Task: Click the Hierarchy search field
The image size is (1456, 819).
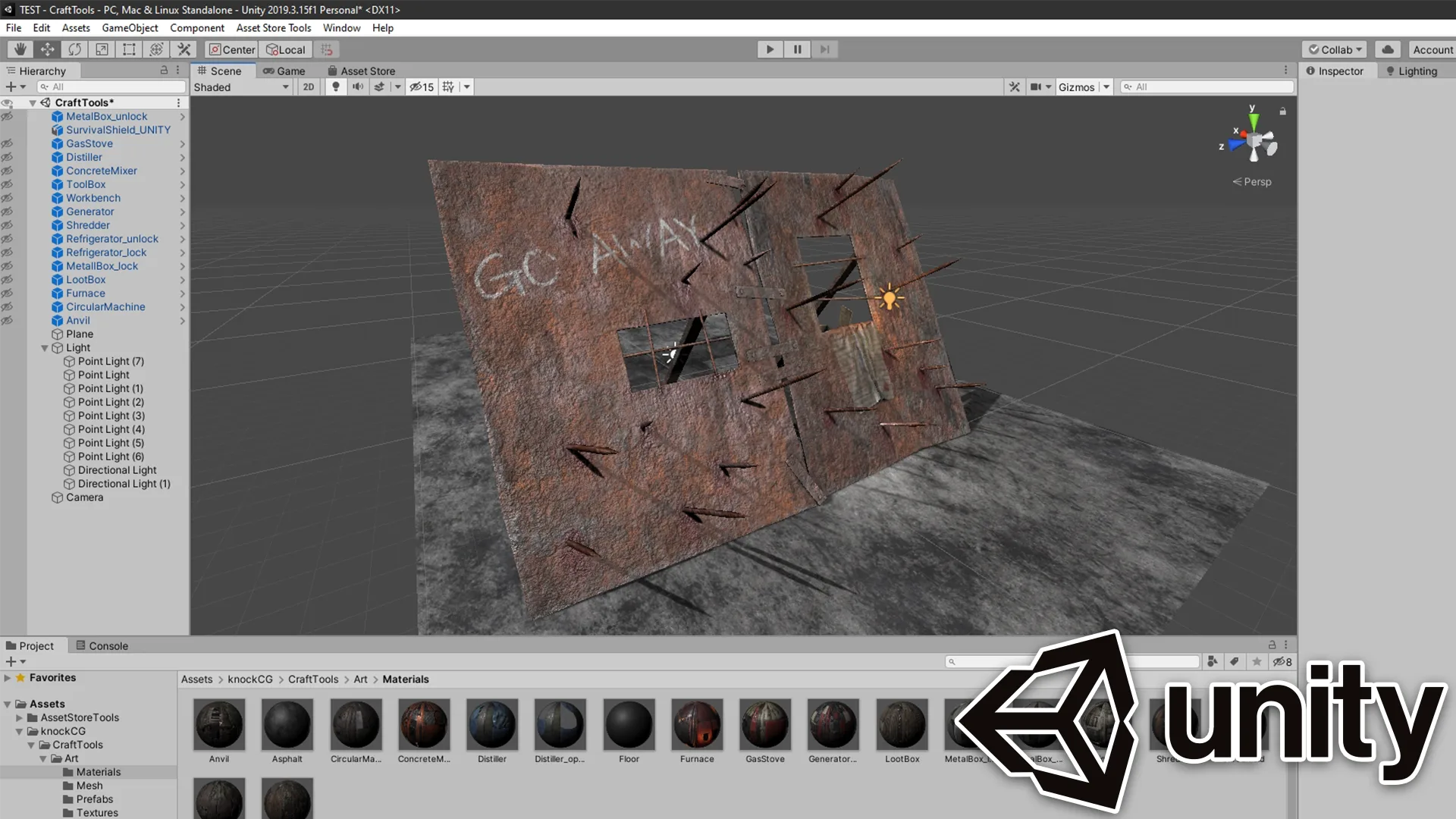Action: [x=112, y=86]
